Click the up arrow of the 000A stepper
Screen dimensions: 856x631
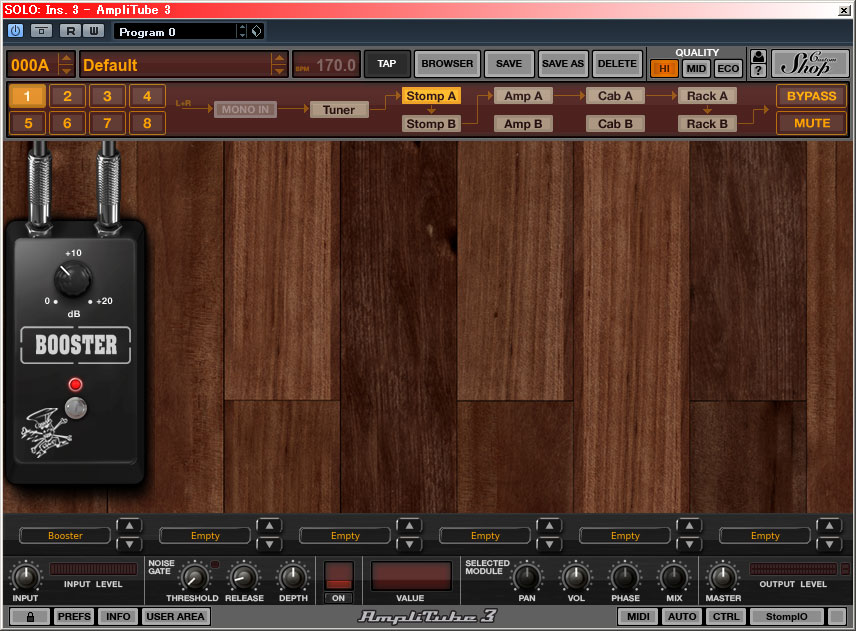click(x=66, y=58)
